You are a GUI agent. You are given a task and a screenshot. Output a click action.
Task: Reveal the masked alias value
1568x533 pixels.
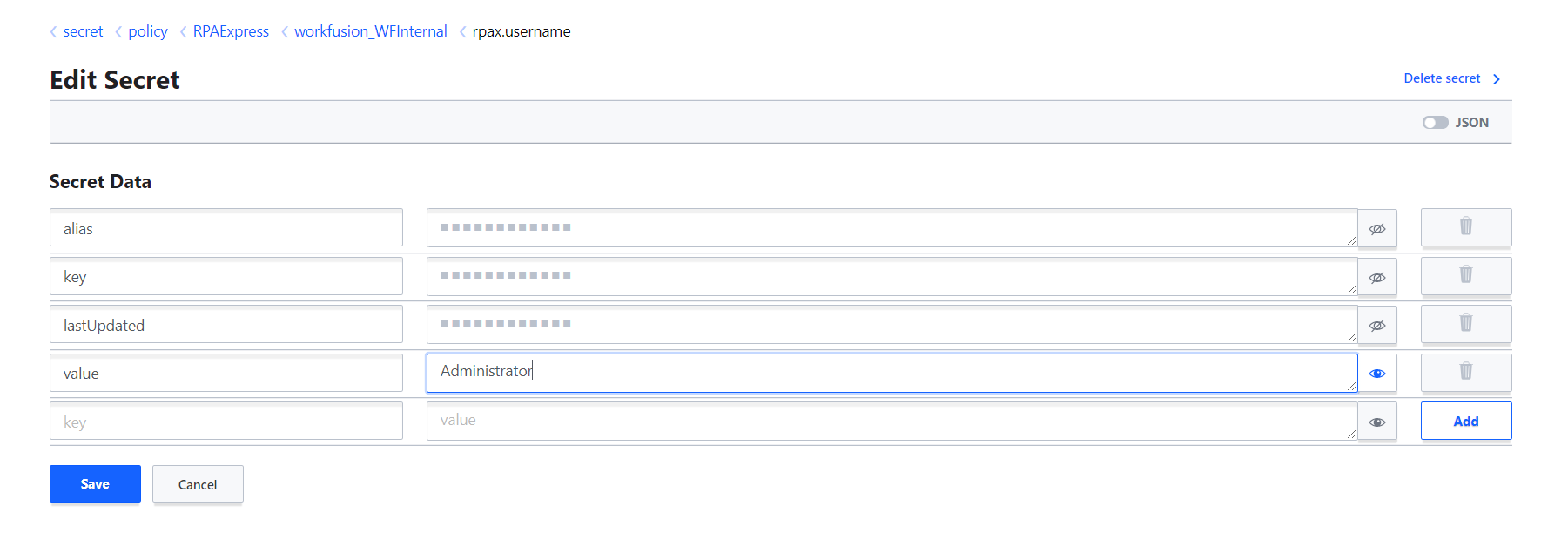(x=1377, y=229)
